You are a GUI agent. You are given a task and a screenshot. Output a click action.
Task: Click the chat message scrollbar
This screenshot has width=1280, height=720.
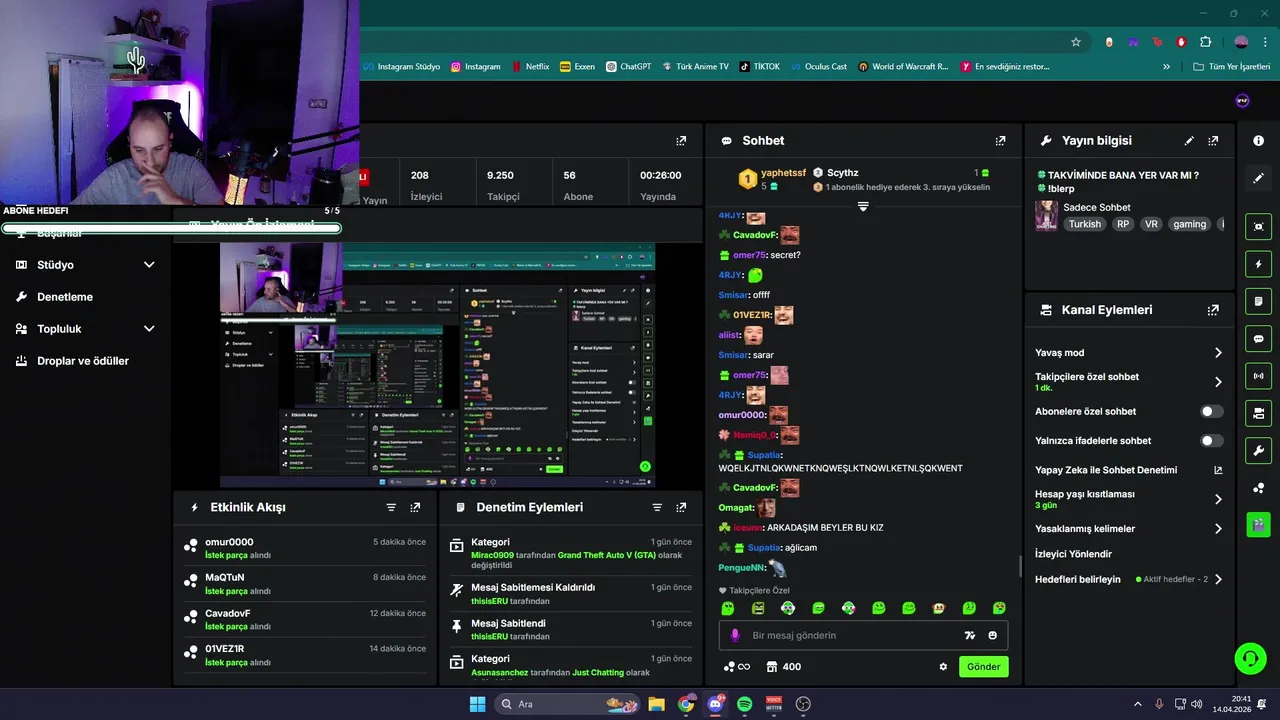[x=1020, y=566]
